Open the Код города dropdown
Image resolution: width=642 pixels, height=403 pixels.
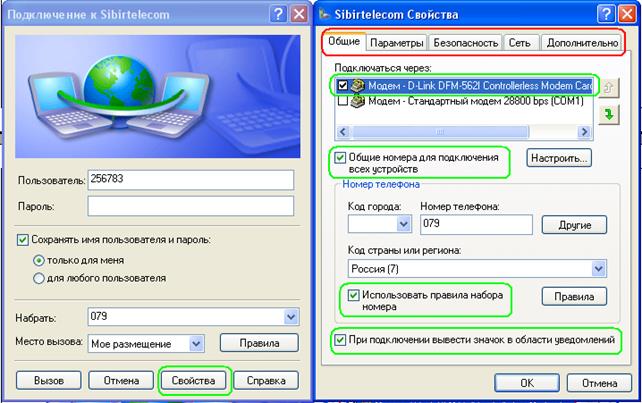(404, 224)
